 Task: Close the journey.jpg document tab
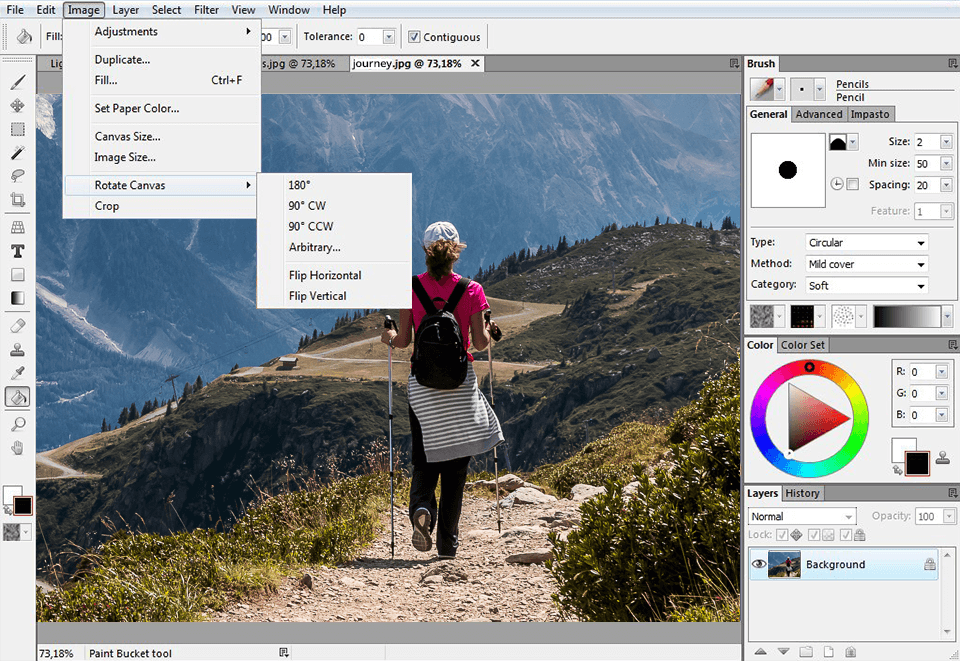click(475, 62)
